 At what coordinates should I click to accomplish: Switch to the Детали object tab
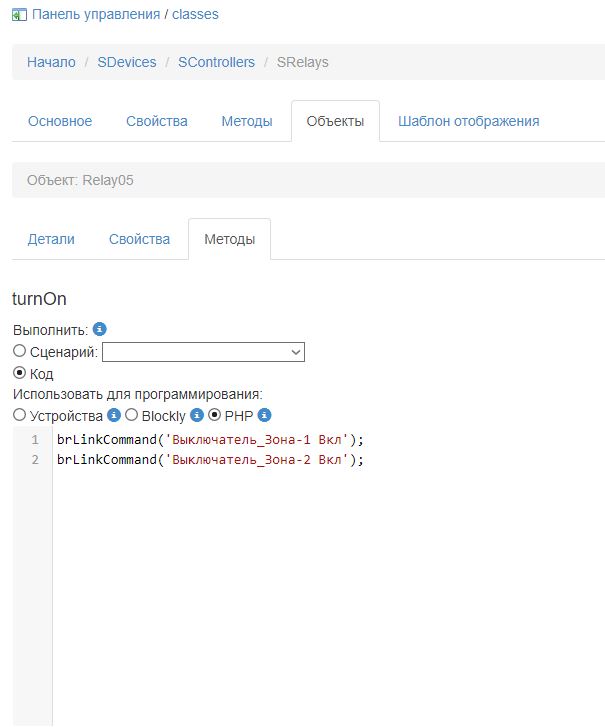click(51, 239)
